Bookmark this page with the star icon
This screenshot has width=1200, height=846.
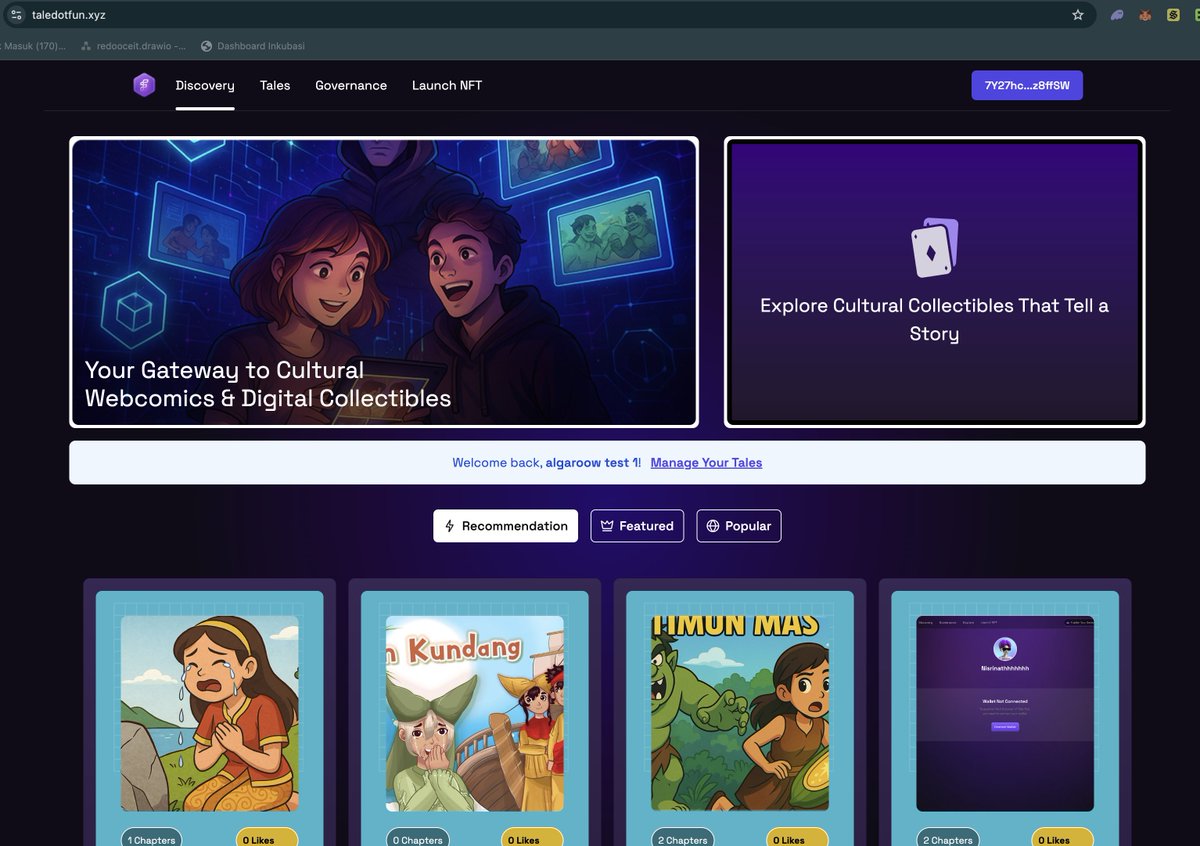click(x=1078, y=15)
